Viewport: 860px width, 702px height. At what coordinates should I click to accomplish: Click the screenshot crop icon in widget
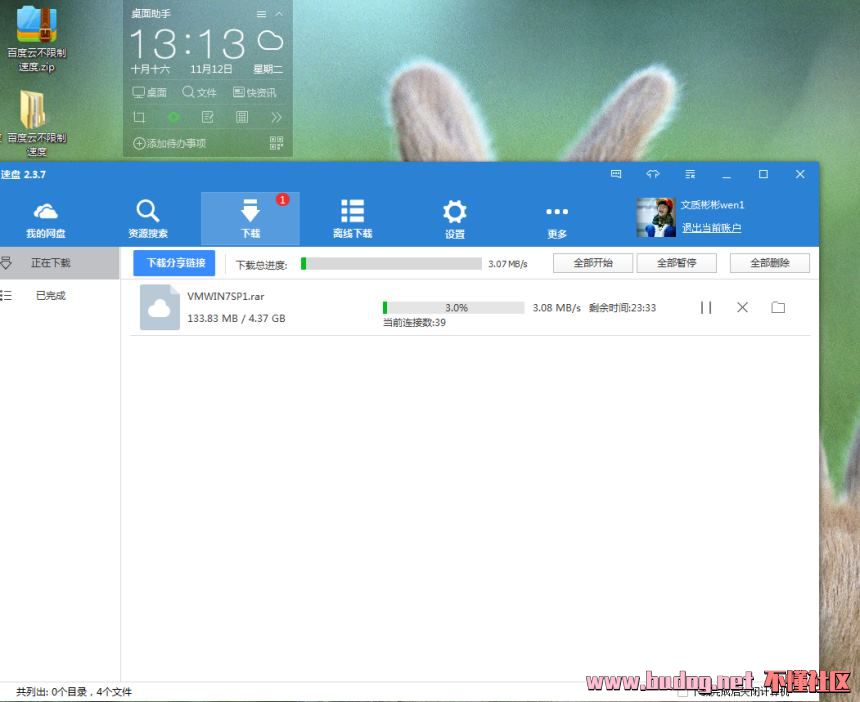[x=139, y=117]
